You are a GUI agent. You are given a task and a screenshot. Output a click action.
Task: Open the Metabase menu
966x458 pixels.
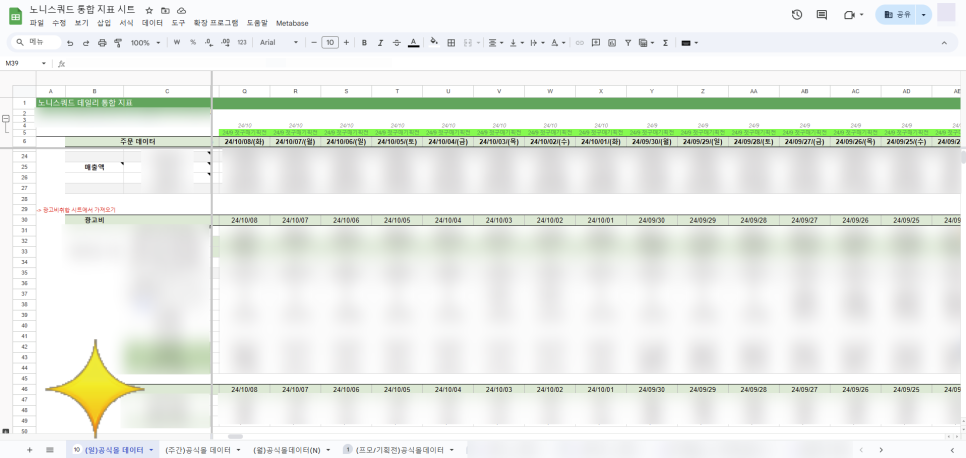[292, 23]
